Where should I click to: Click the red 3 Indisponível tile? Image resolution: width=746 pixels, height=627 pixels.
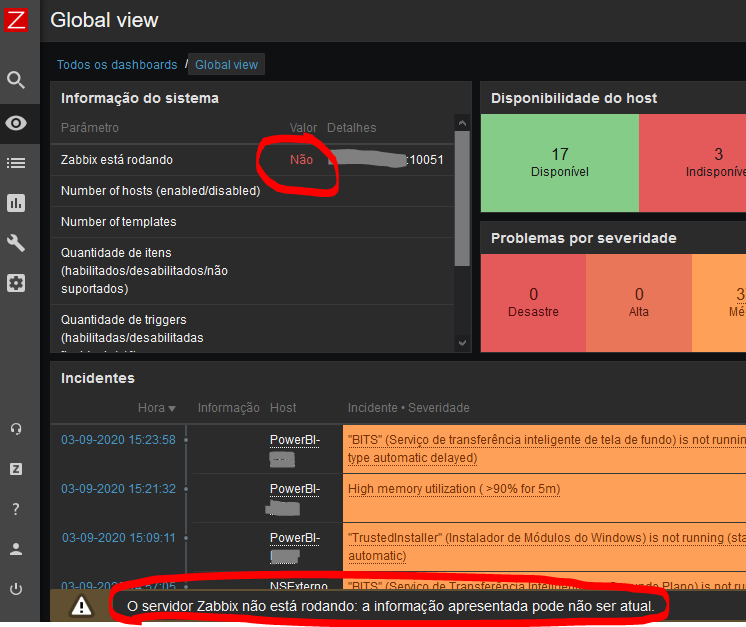coord(693,163)
